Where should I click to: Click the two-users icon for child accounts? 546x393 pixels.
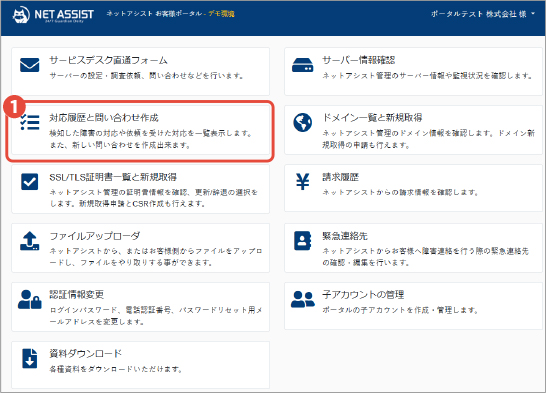(303, 299)
